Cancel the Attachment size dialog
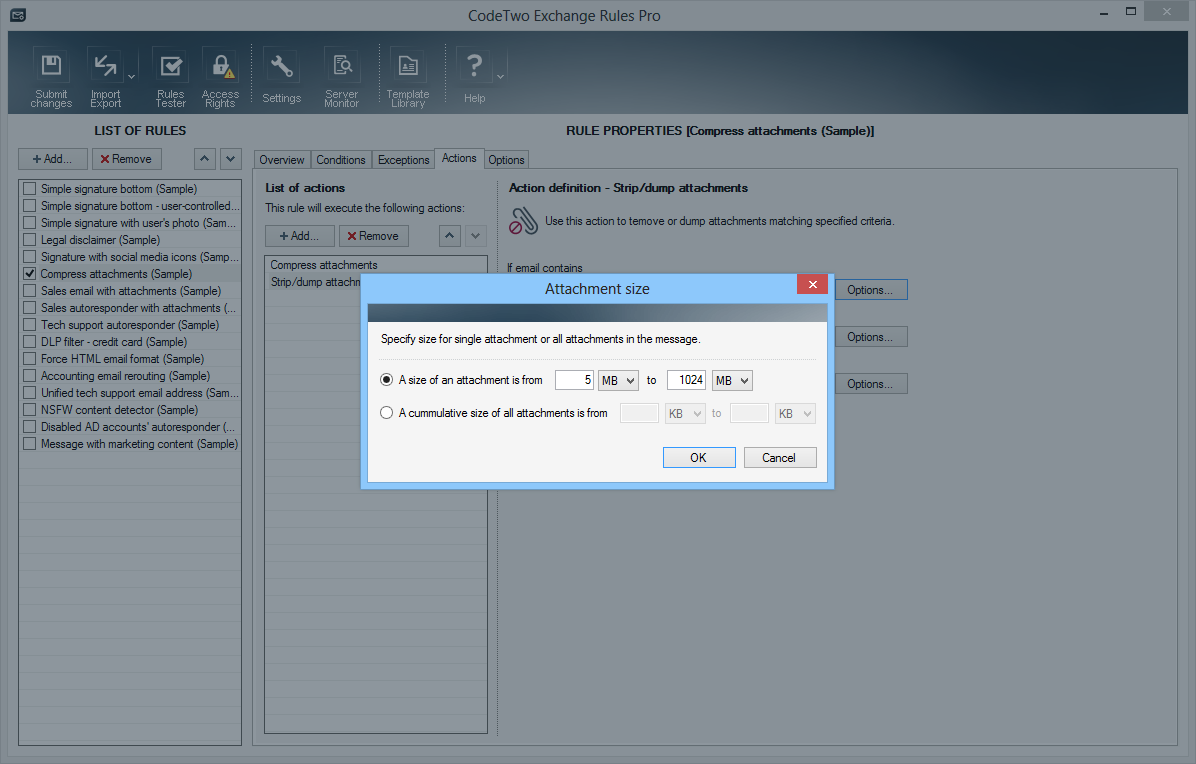The width and height of the screenshot is (1196, 764). [779, 457]
